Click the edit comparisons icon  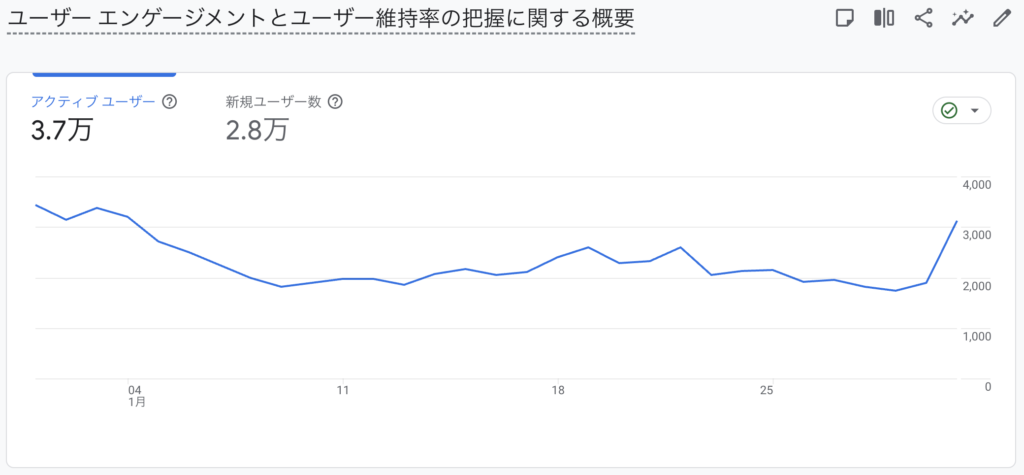coord(884,18)
